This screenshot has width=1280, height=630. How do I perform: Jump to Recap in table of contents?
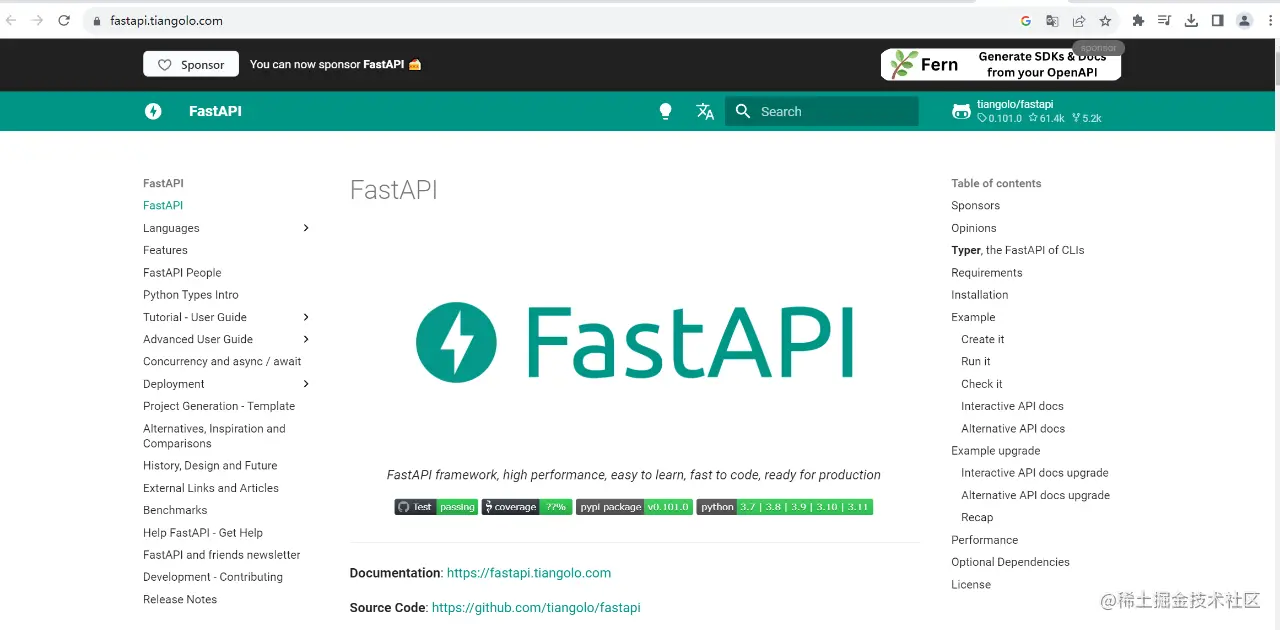pos(977,517)
